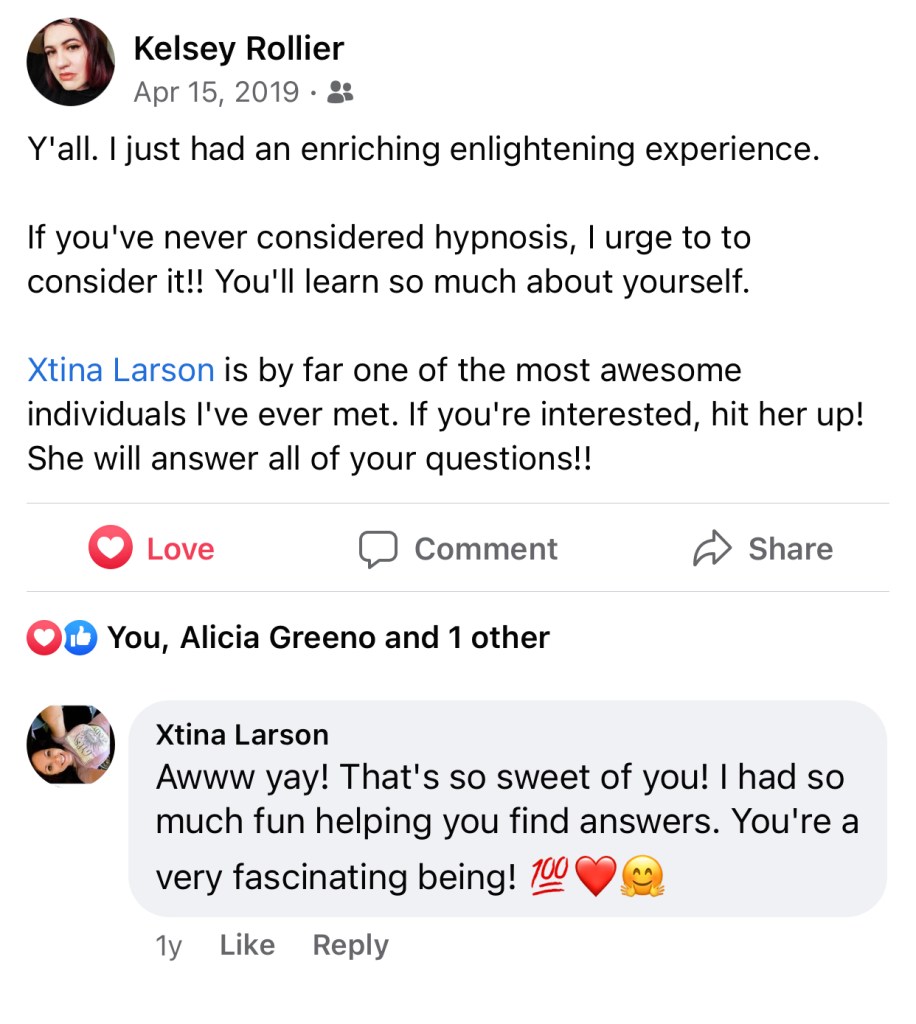
Task: Open the commenter Xtina Larson's avatar
Action: pyautogui.click(x=70, y=746)
